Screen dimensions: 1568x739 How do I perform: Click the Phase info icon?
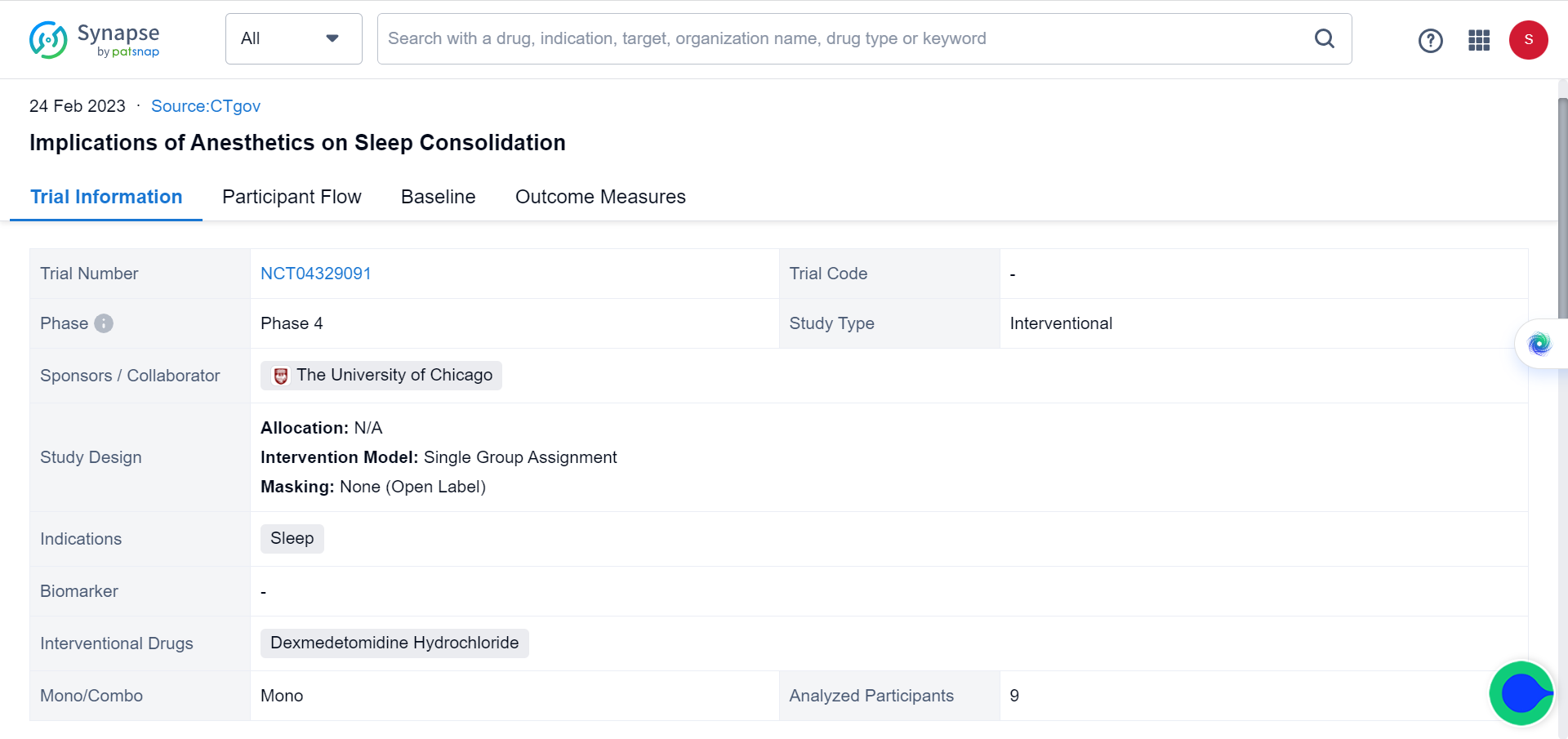104,323
